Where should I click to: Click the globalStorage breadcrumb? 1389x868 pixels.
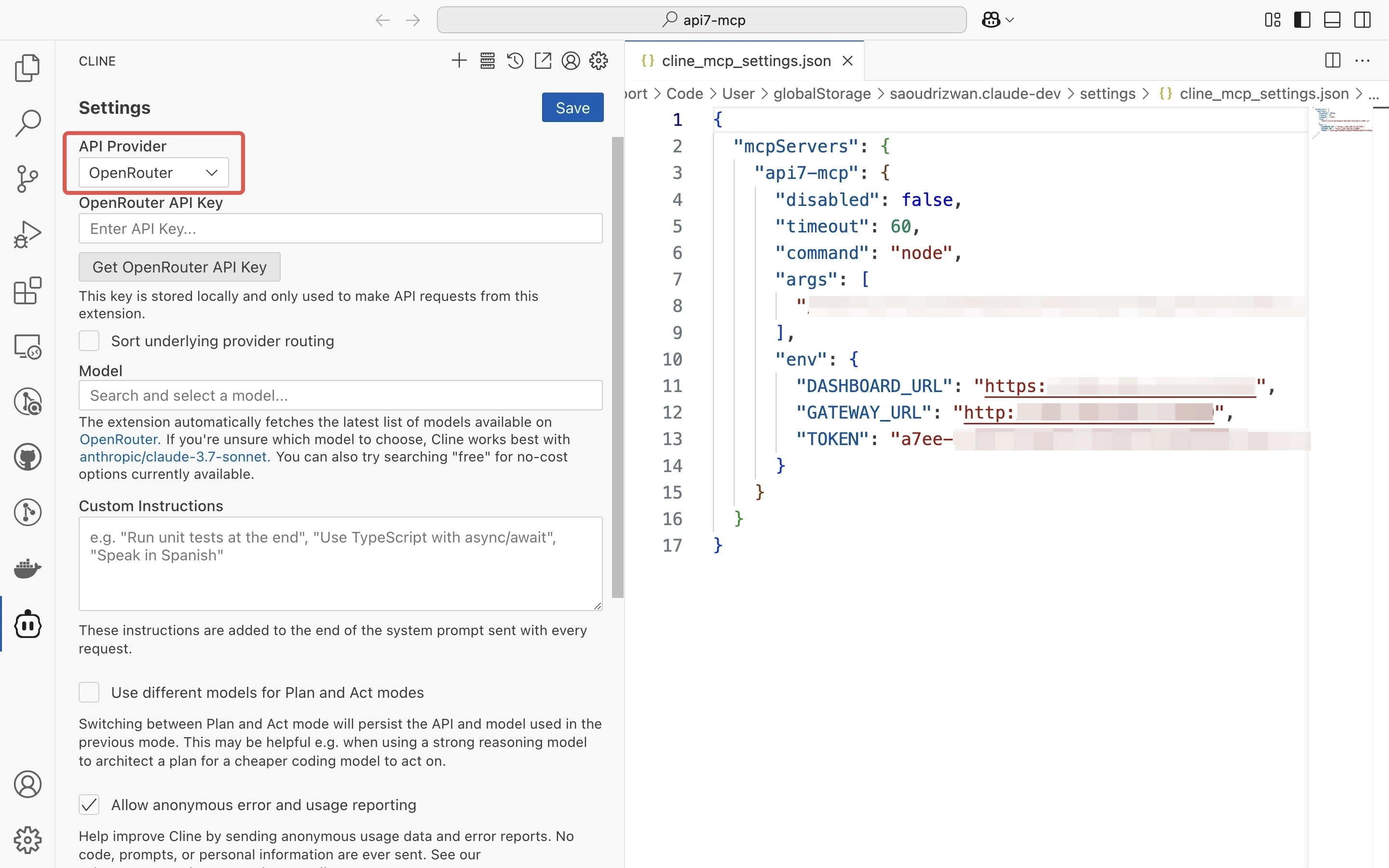(822, 94)
